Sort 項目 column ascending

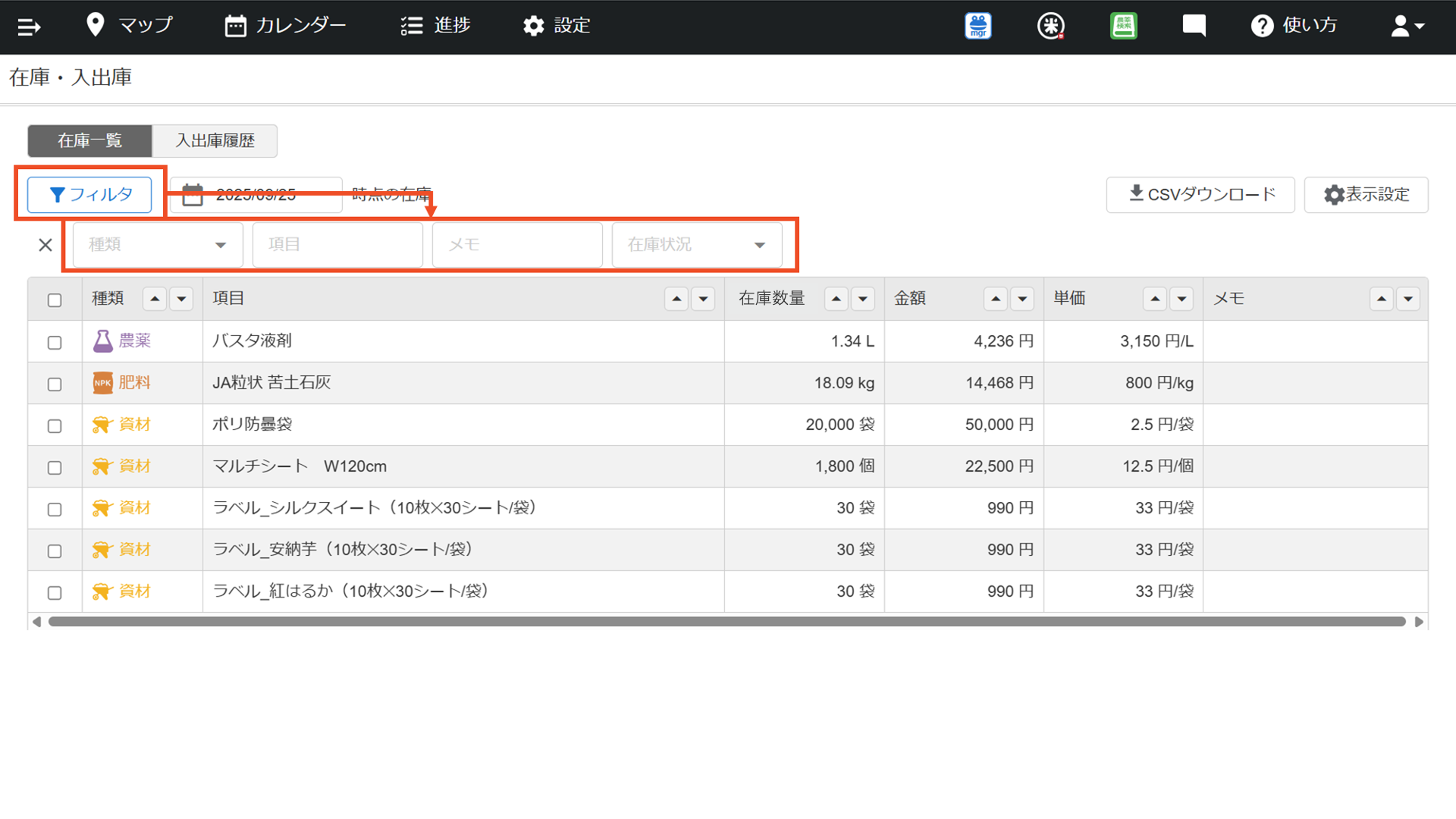(676, 299)
